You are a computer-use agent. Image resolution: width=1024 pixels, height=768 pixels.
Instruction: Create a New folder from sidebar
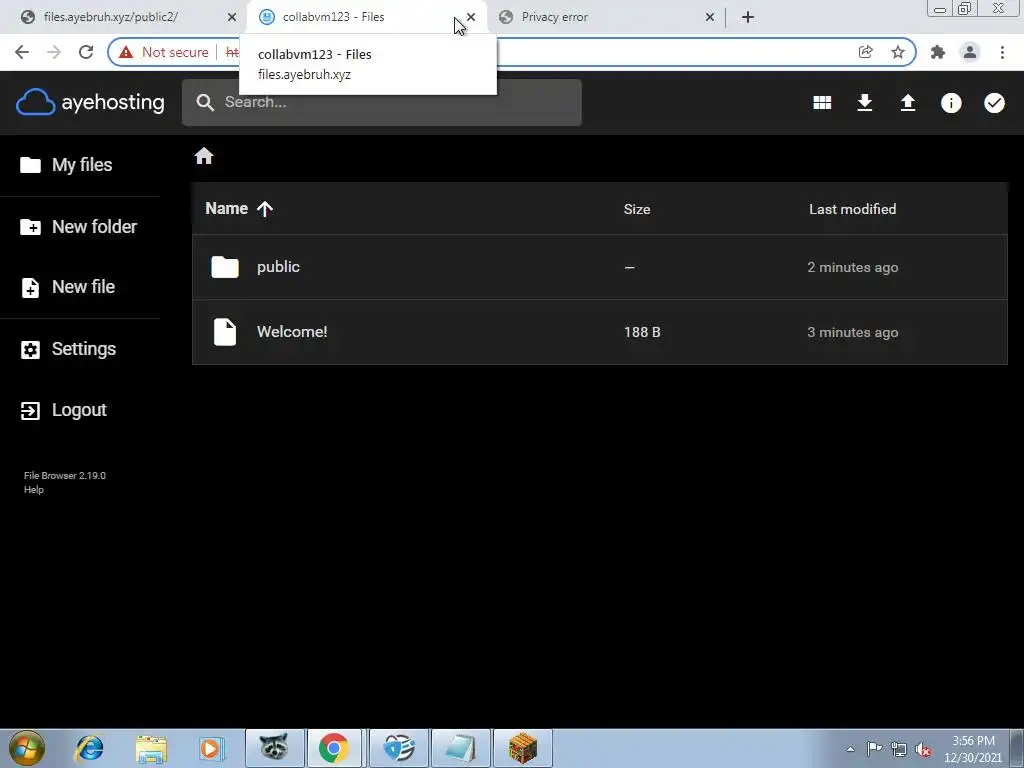pos(78,227)
